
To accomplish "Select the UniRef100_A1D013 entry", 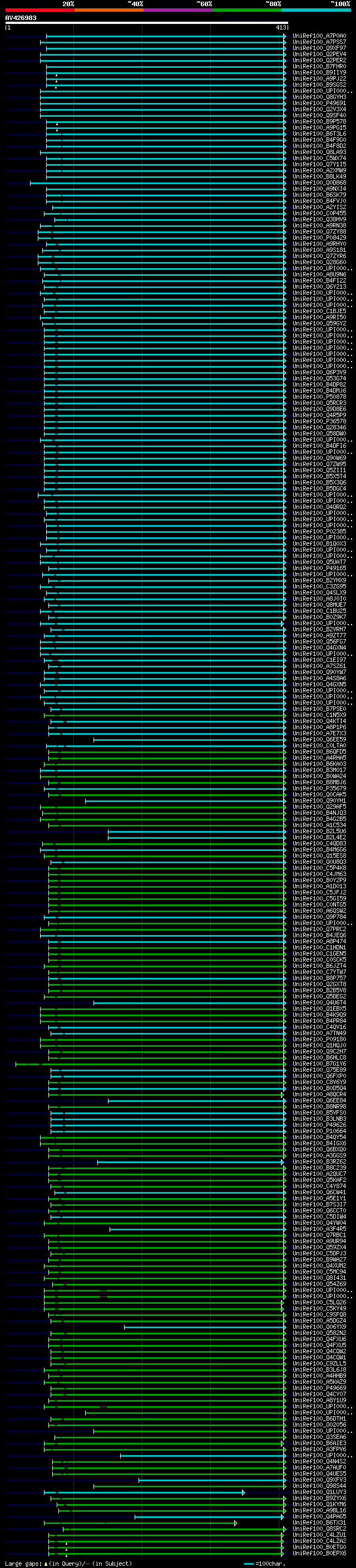I will pyautogui.click(x=319, y=886).
